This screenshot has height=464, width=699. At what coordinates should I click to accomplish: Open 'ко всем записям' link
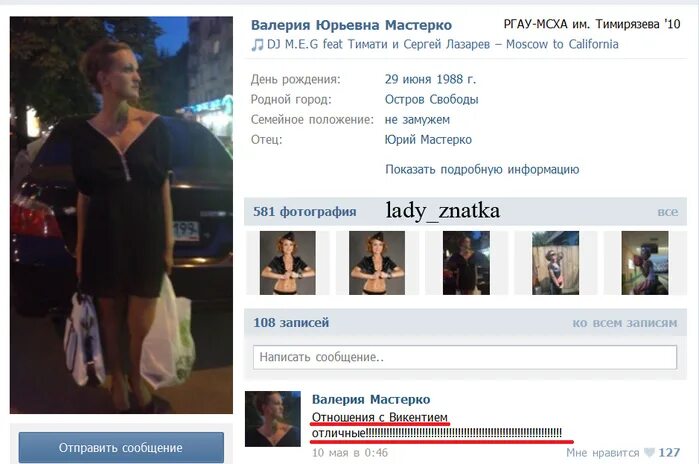pyautogui.click(x=625, y=323)
